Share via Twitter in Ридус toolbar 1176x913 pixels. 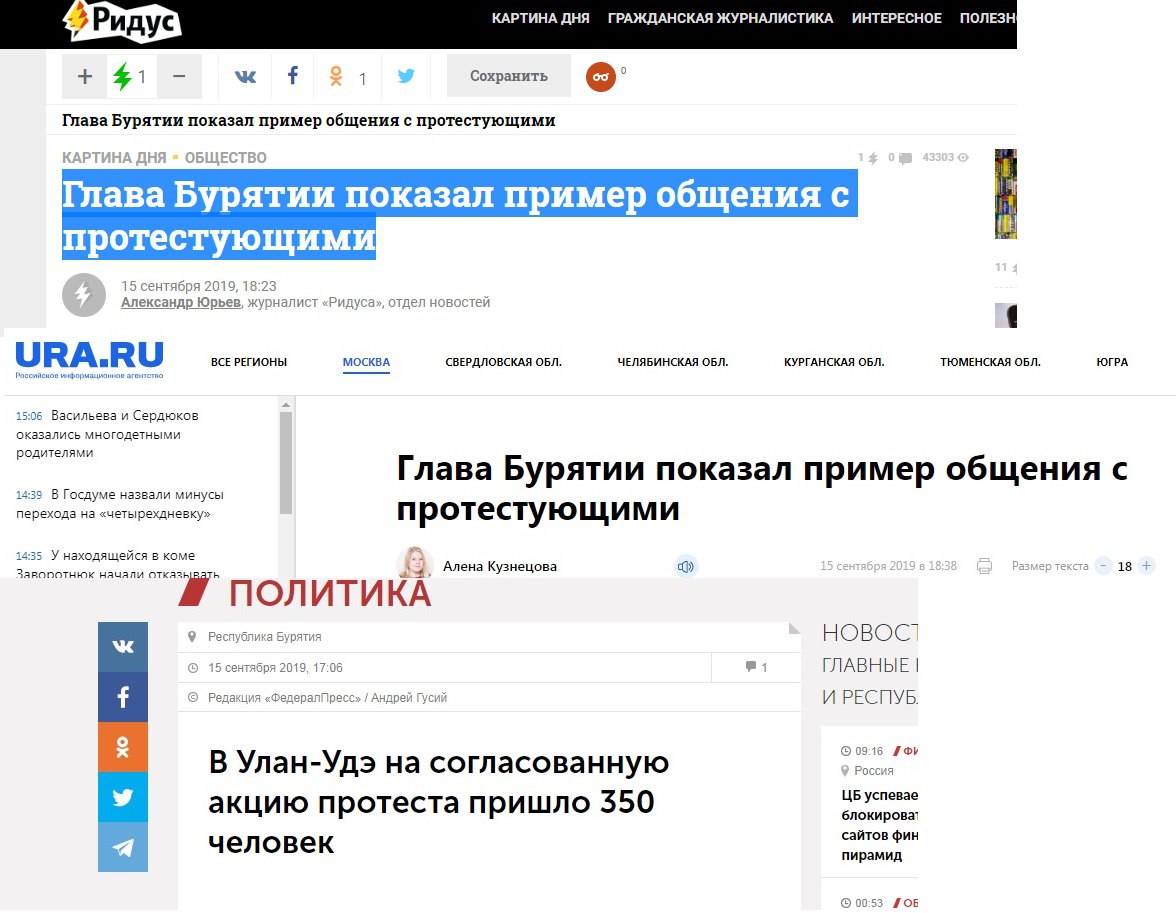tap(406, 76)
